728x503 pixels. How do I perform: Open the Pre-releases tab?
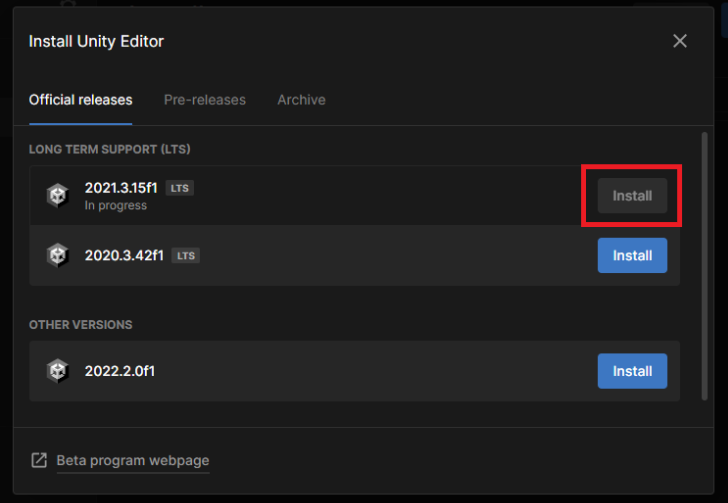(x=205, y=100)
